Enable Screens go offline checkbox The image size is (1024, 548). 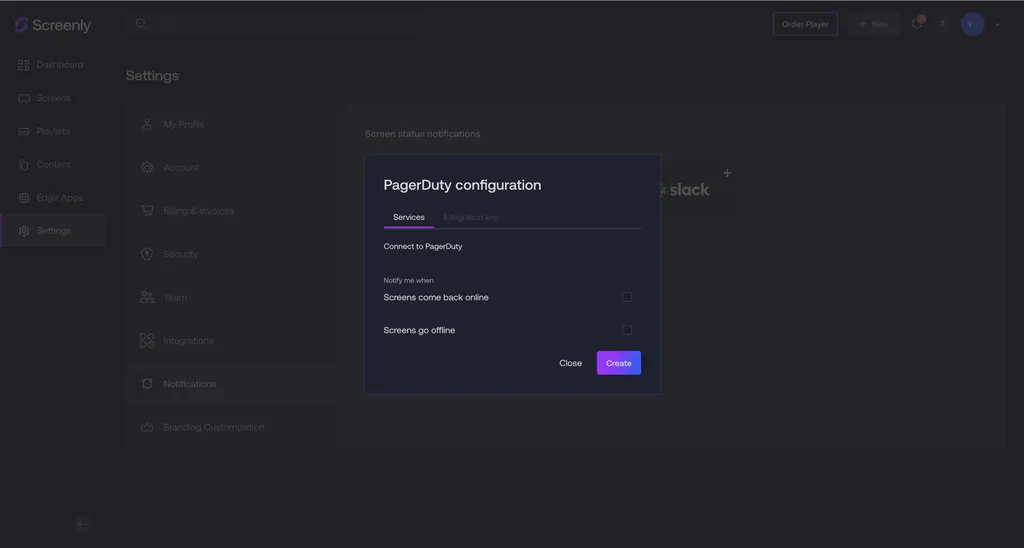[x=627, y=330]
